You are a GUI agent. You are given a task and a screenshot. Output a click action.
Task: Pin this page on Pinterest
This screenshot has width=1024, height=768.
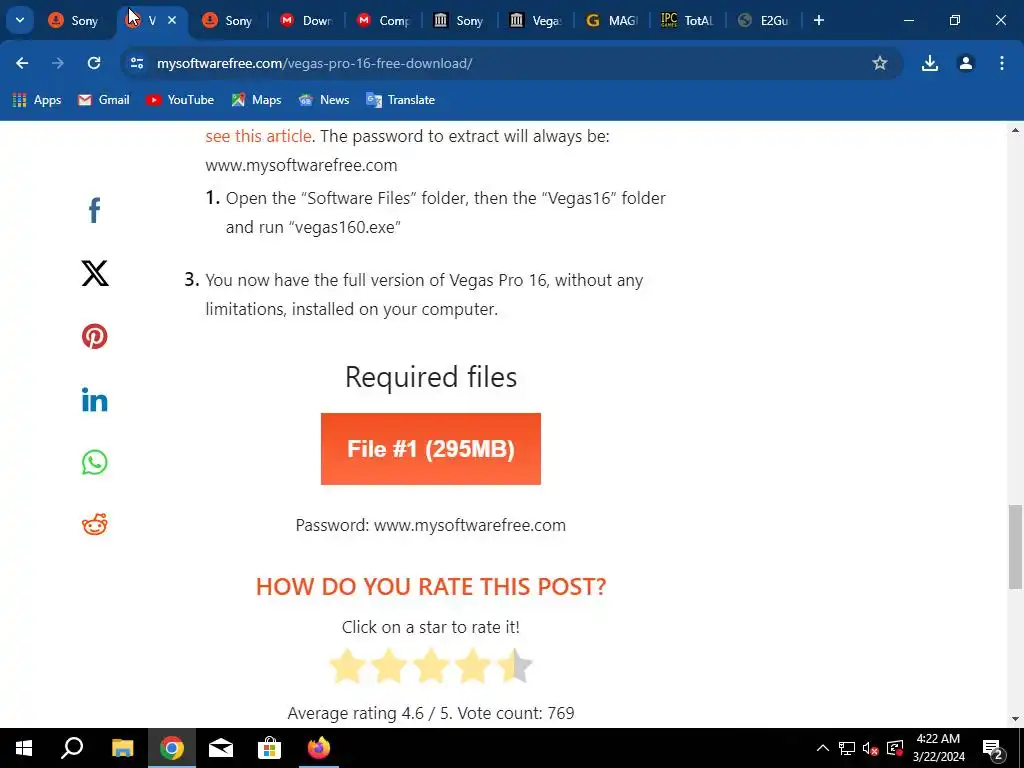pos(95,336)
